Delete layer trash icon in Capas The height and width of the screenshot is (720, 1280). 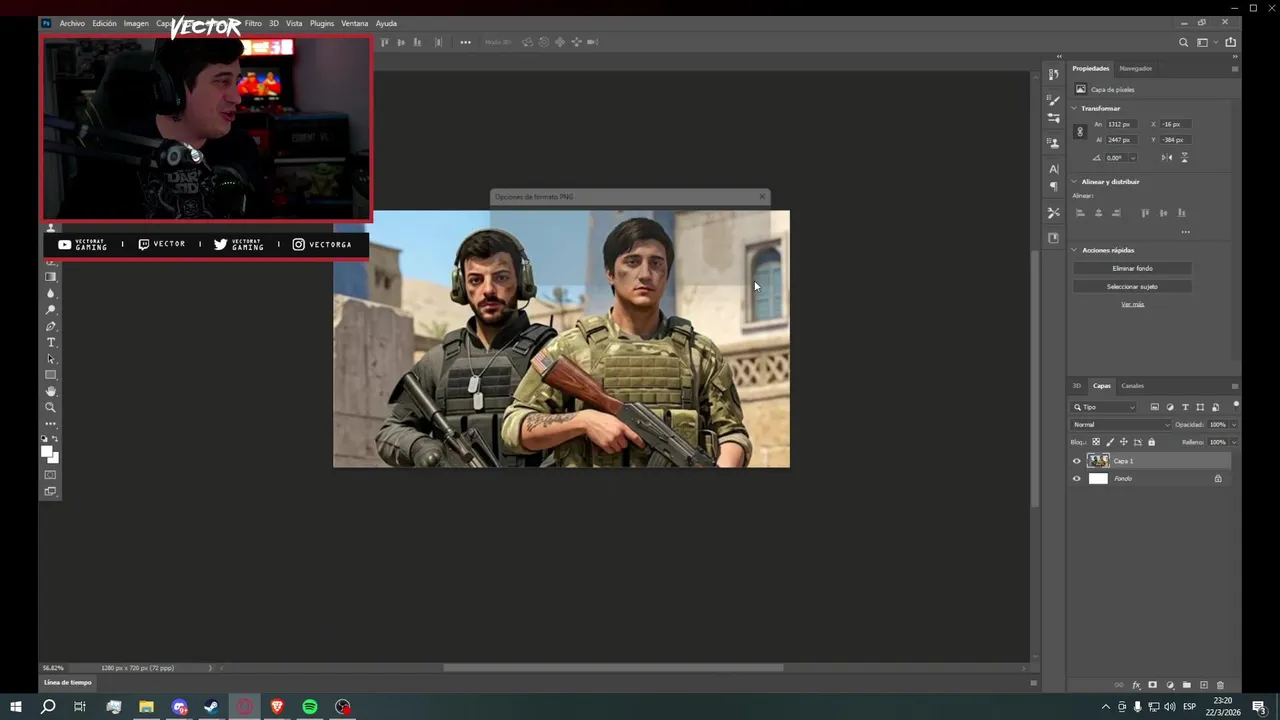tap(1220, 685)
